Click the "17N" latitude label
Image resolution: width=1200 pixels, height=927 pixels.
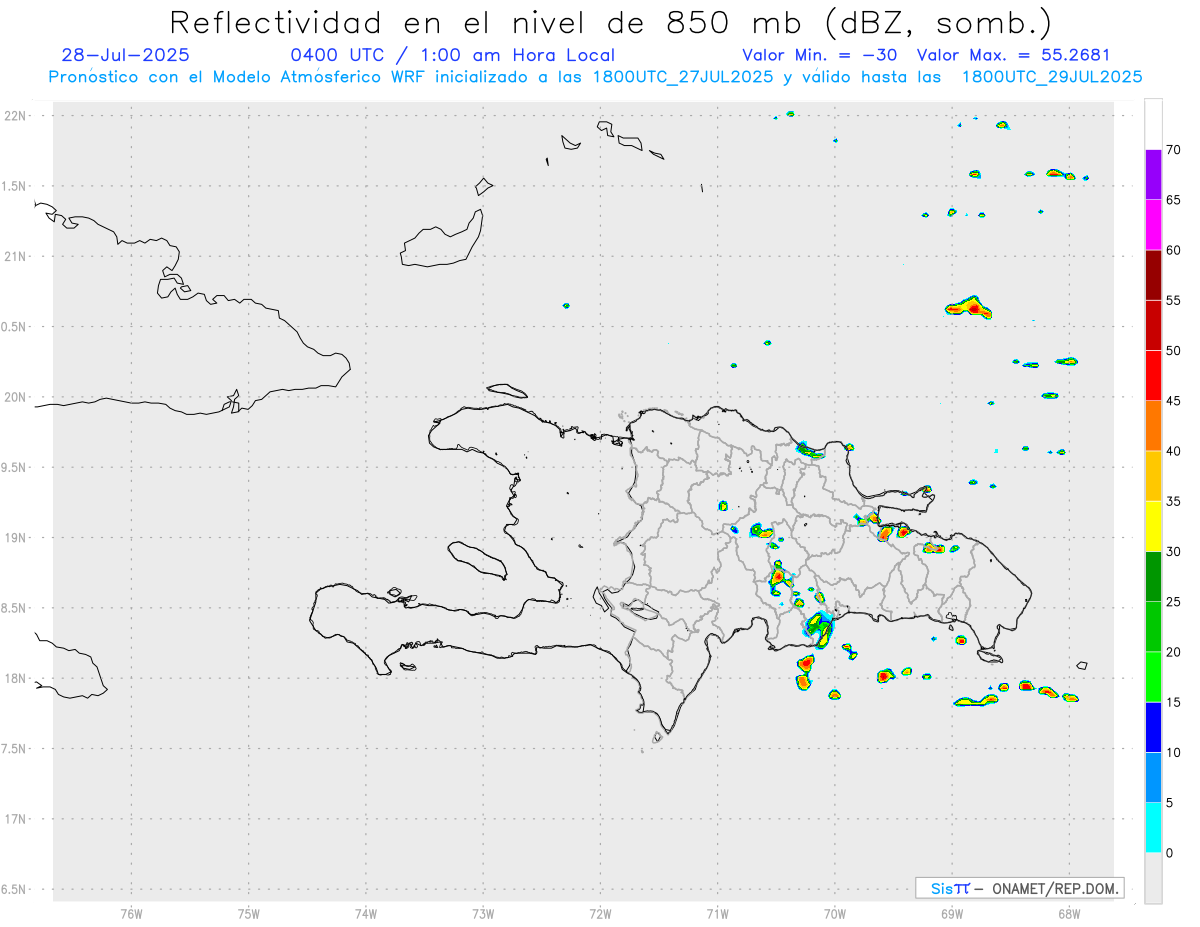pyautogui.click(x=15, y=819)
